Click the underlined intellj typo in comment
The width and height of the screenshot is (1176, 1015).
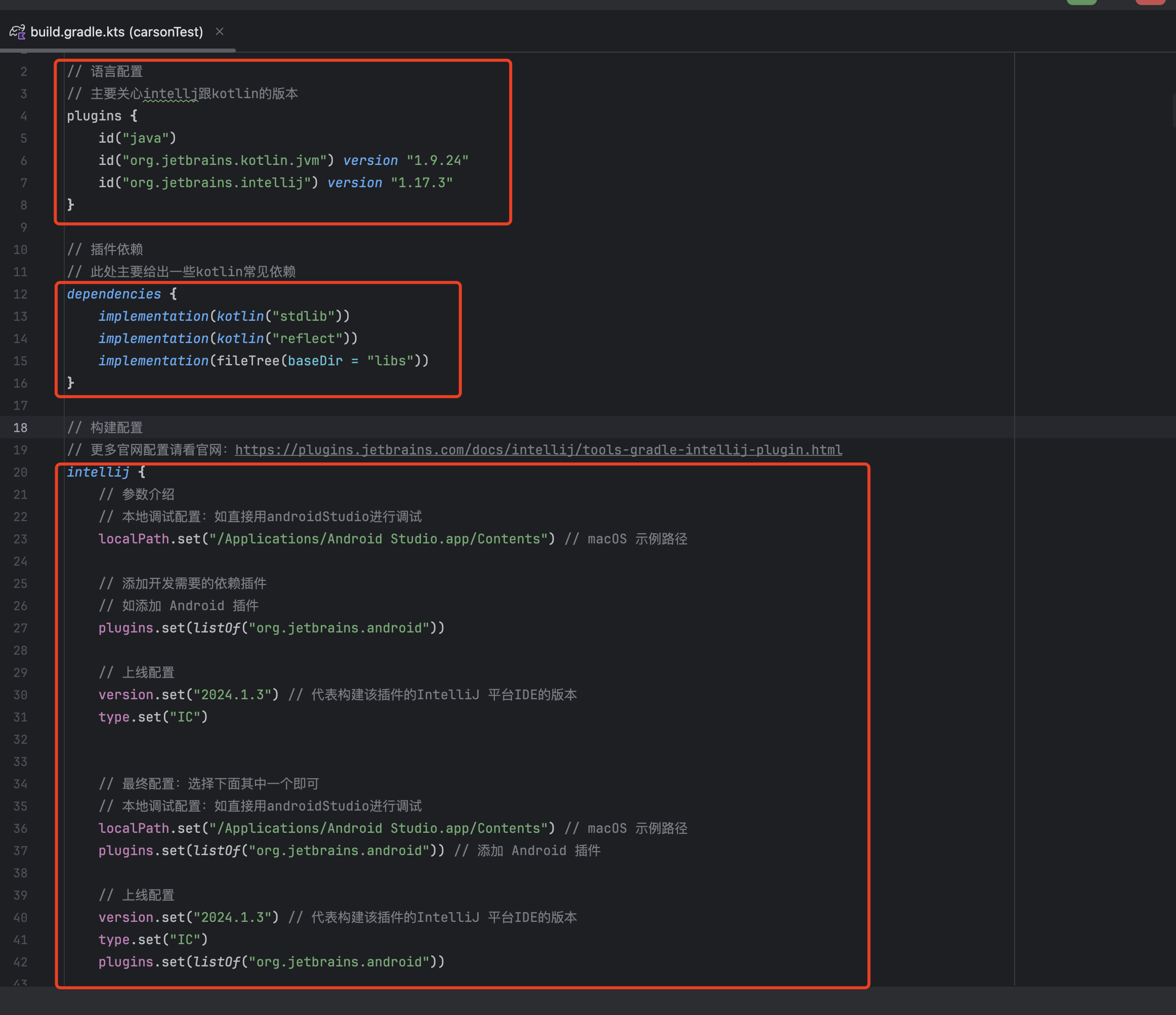coord(170,94)
